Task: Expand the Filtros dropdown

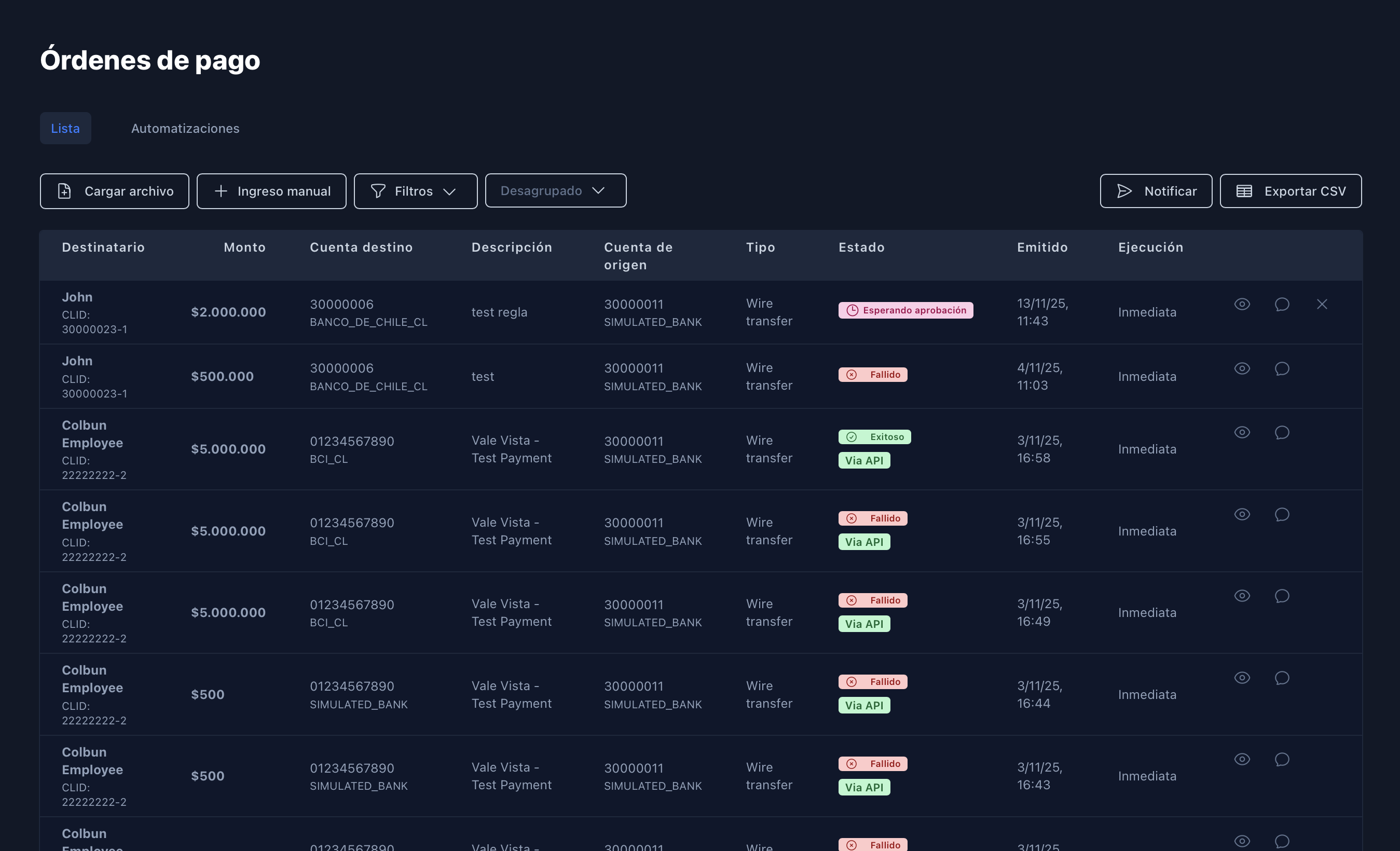Action: coord(415,191)
